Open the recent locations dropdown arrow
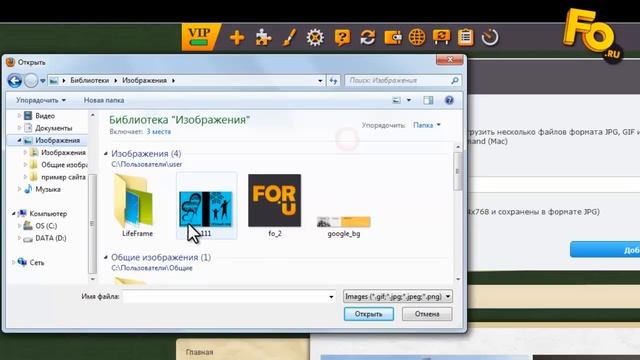This screenshot has height=360, width=640. point(42,81)
